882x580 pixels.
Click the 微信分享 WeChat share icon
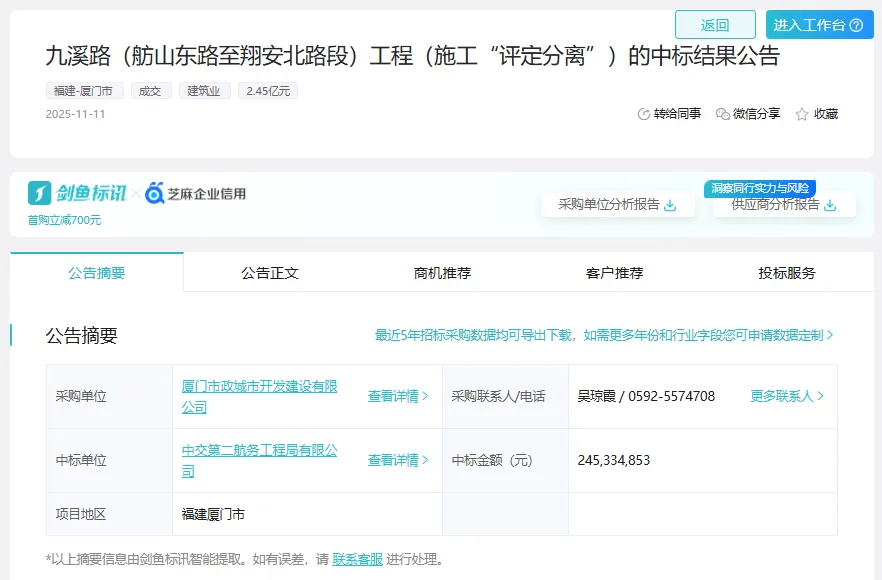click(723, 114)
